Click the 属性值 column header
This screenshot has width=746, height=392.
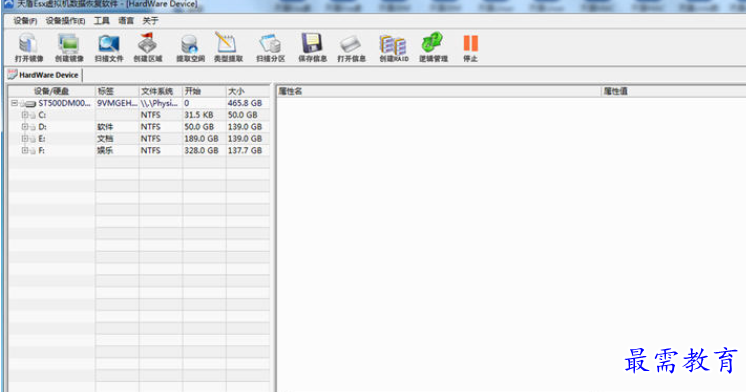click(x=674, y=91)
